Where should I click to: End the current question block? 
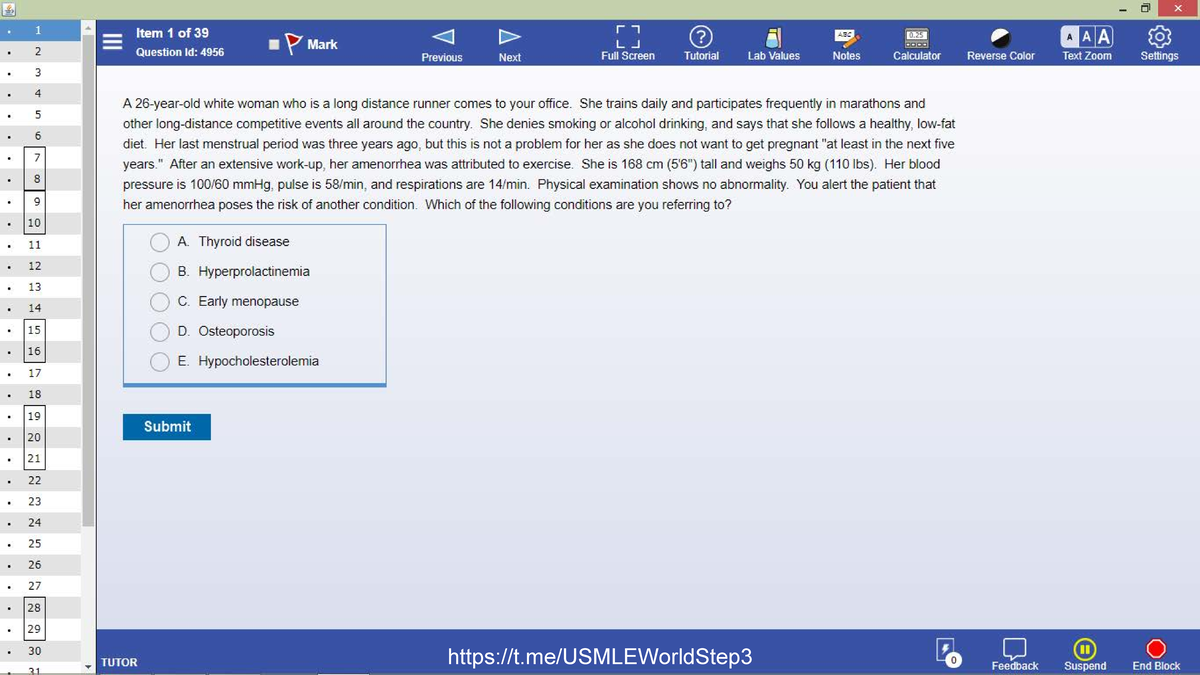click(x=1155, y=653)
